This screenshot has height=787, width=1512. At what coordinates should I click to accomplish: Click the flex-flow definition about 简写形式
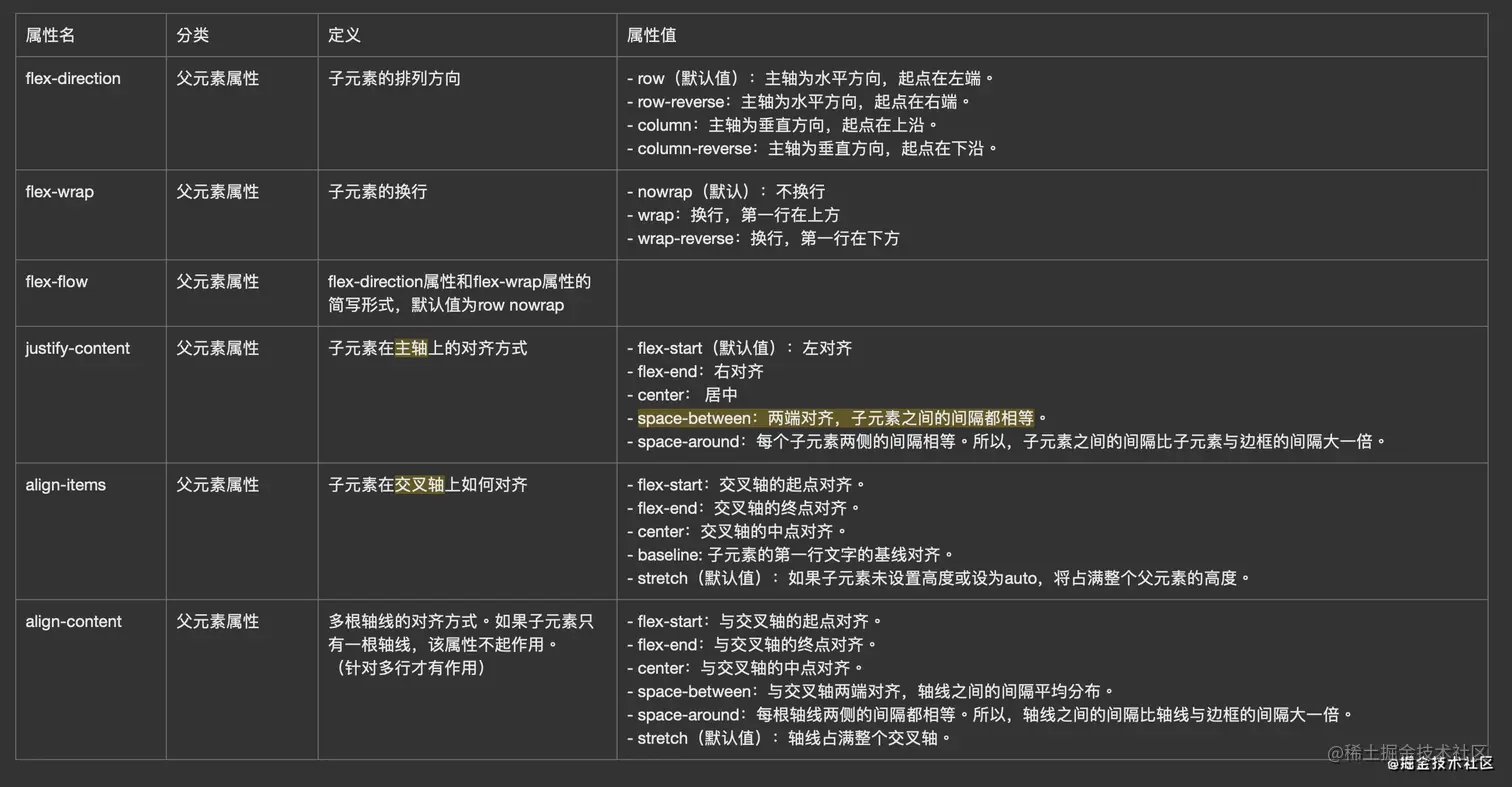[x=460, y=293]
